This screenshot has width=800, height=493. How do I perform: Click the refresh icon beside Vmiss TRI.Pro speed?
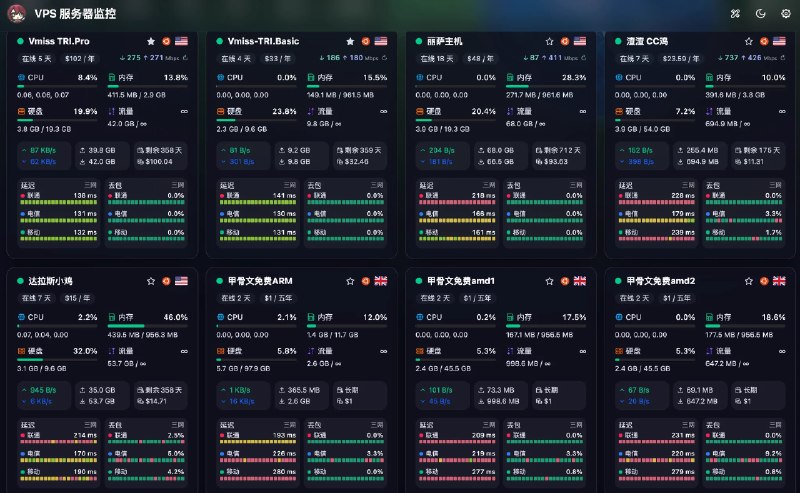click(x=185, y=58)
